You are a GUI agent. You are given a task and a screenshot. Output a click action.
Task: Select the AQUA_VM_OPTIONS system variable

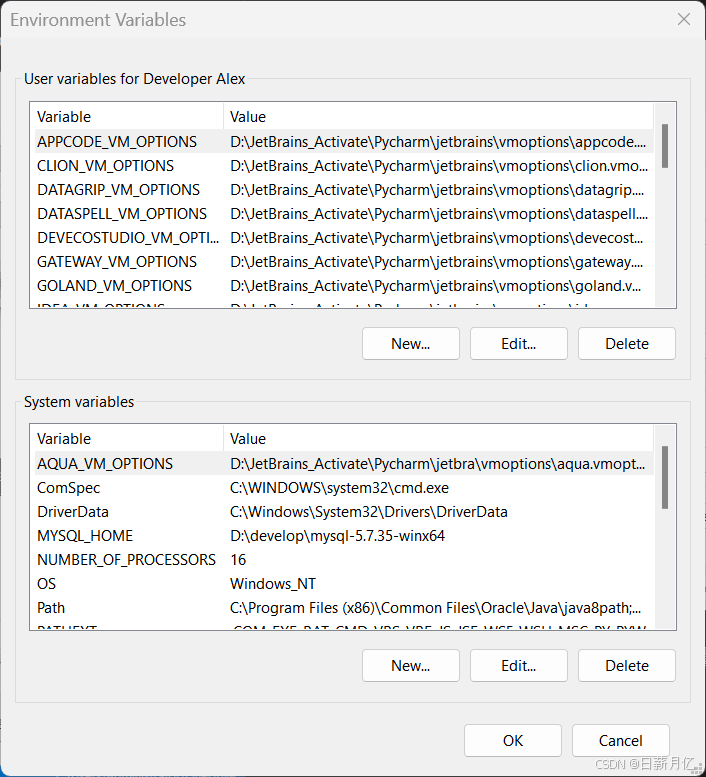[344, 464]
